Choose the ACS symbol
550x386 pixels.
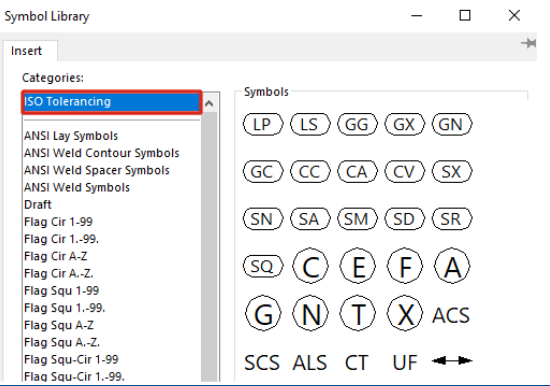click(x=451, y=315)
